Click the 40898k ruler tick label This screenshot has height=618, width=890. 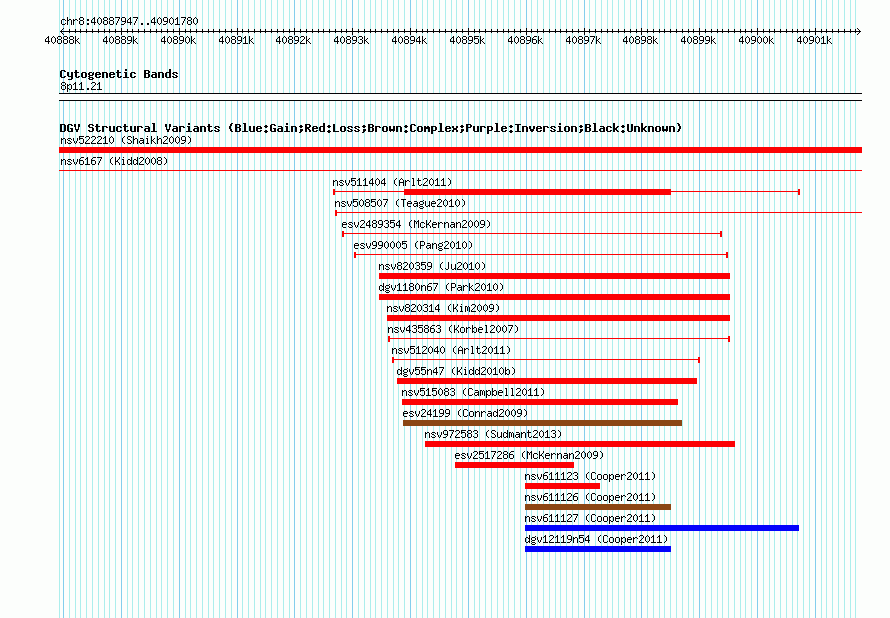[640, 40]
